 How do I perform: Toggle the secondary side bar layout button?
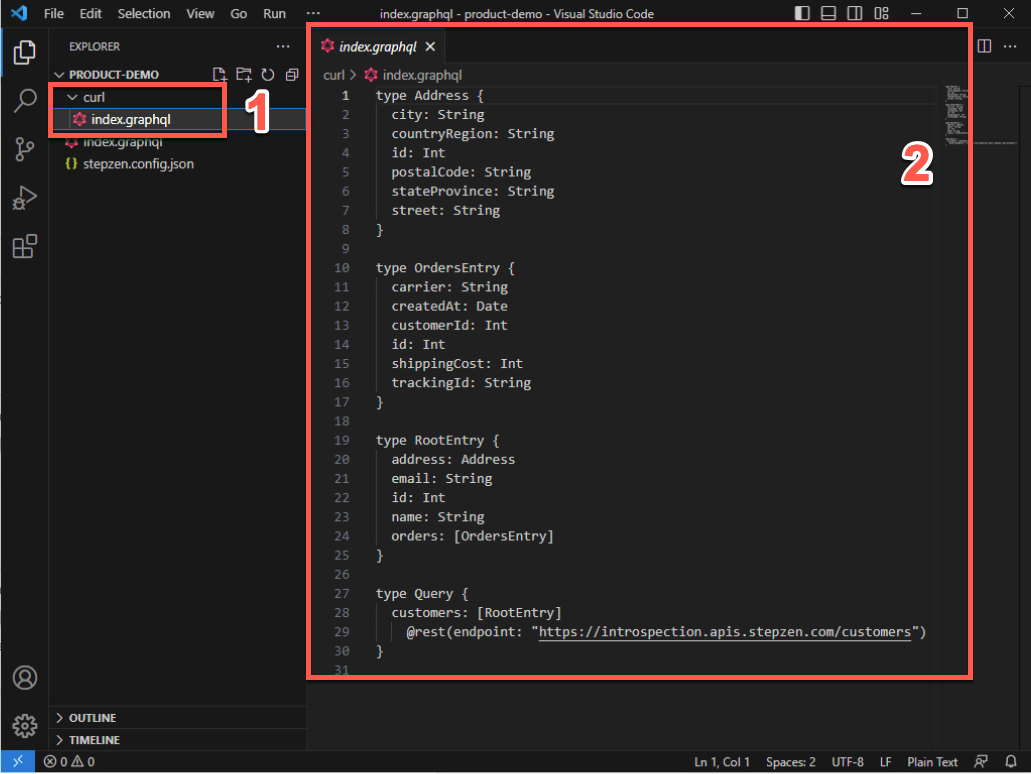click(854, 14)
